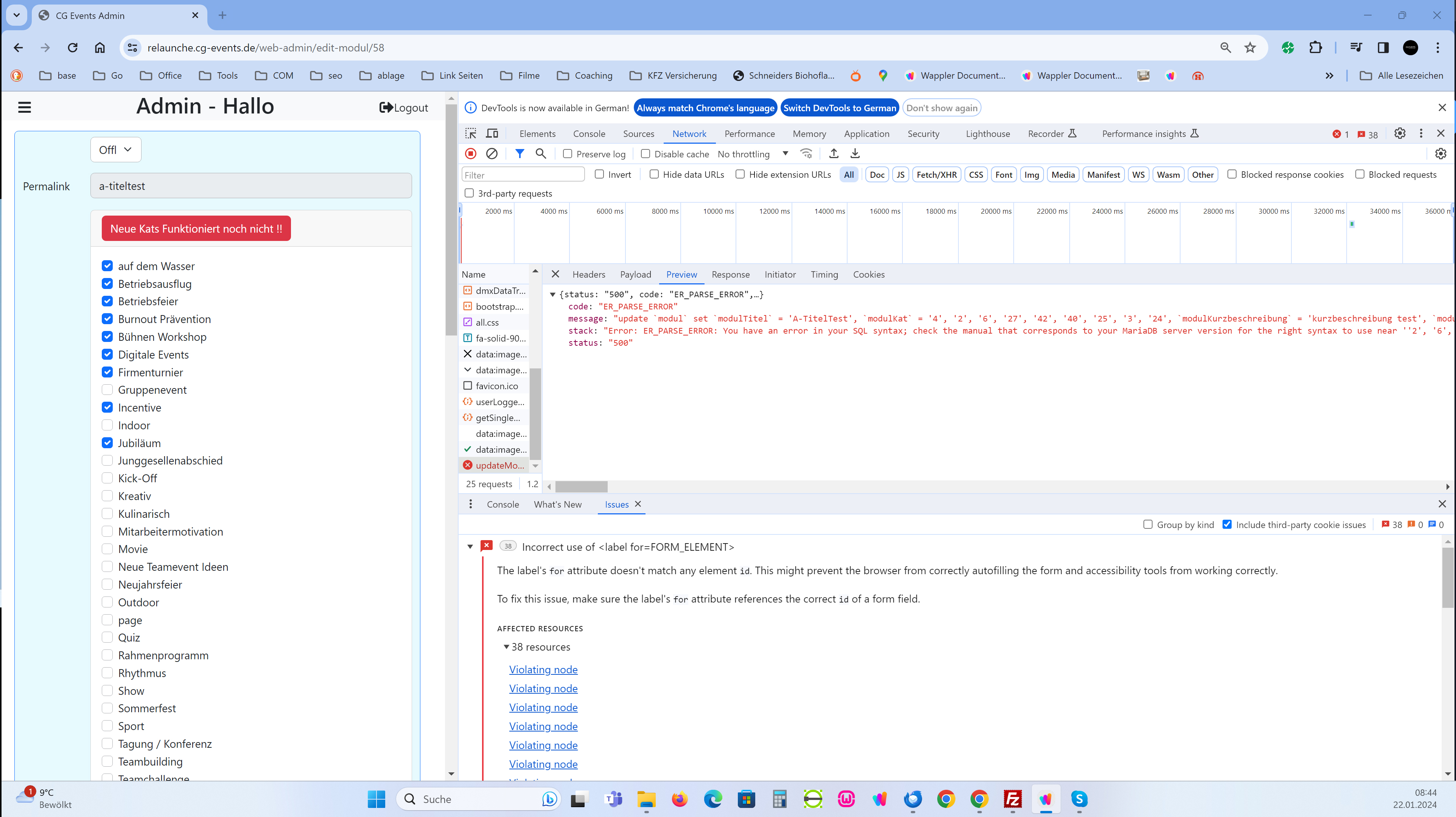Open the hamburger menu in Admin page
Viewport: 1456px width, 817px height.
25,107
